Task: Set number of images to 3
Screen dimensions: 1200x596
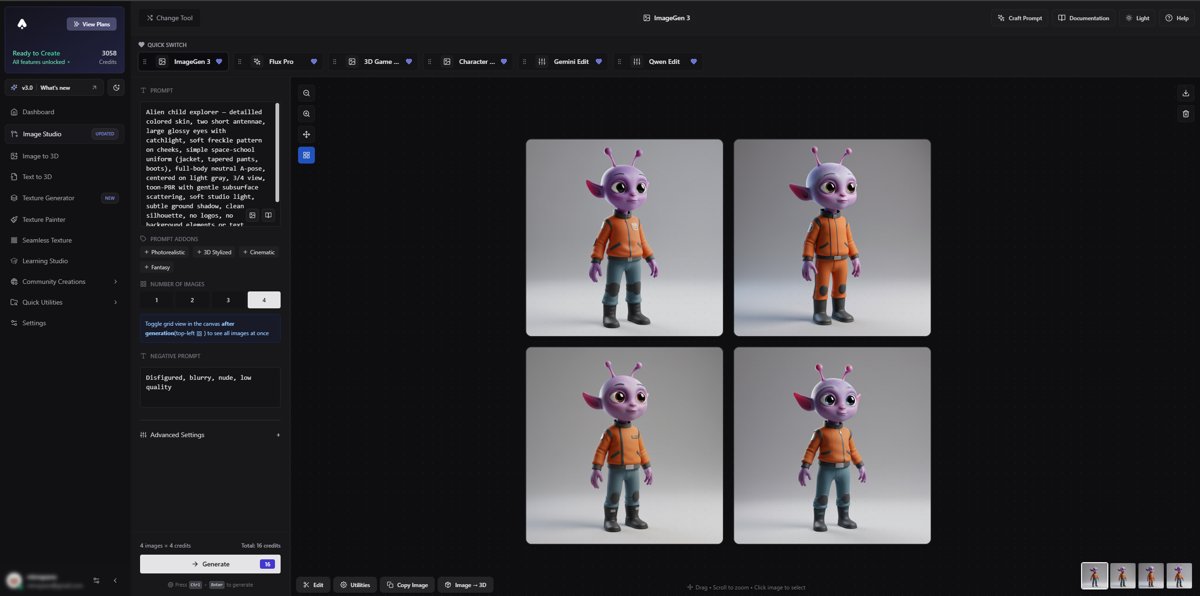Action: pyautogui.click(x=228, y=300)
